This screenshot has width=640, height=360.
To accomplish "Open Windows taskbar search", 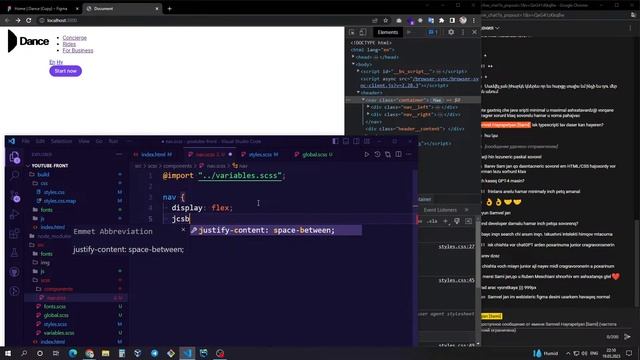I will pyautogui.click(x=24, y=353).
